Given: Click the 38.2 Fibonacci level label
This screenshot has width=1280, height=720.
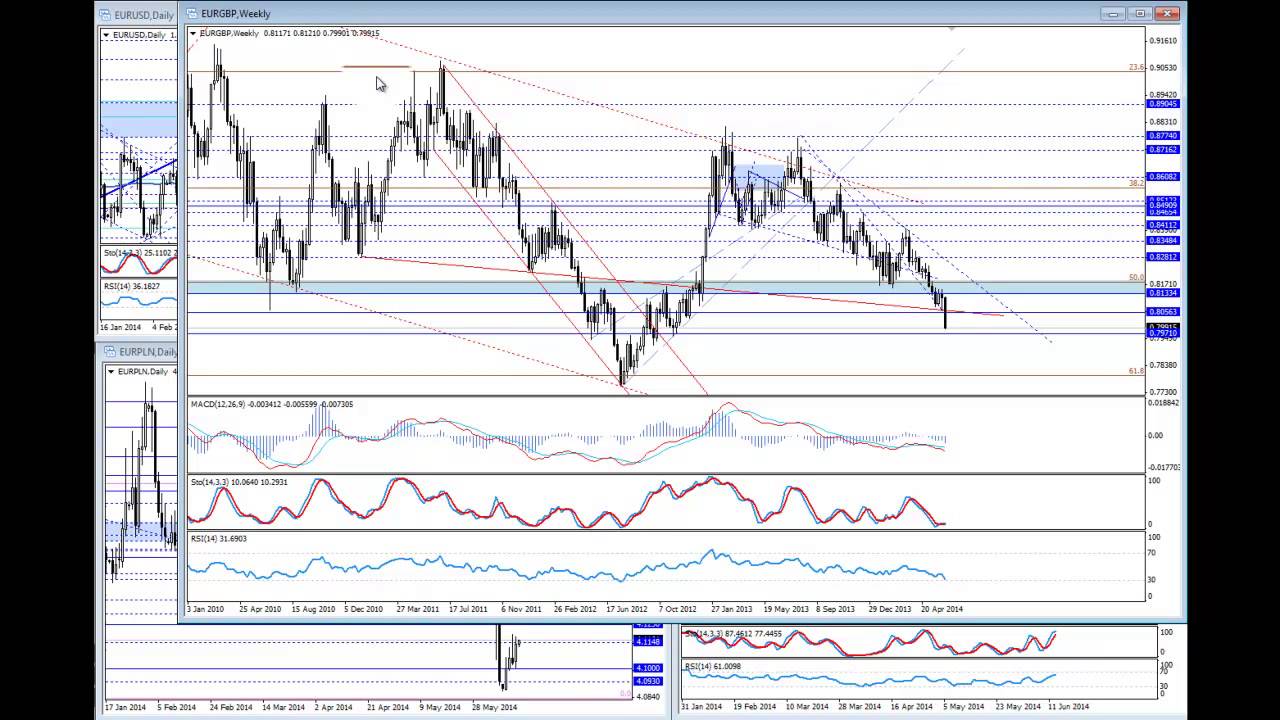Looking at the screenshot, I should [1136, 183].
